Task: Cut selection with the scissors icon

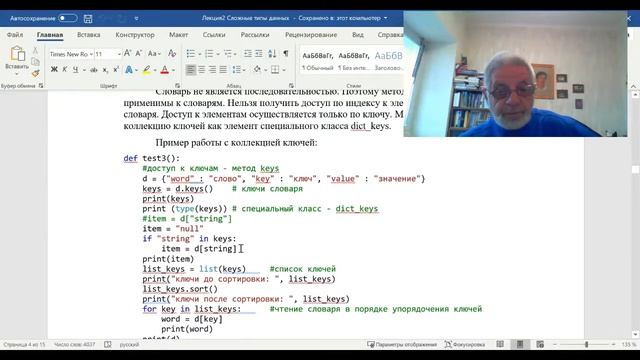Action: [x=36, y=51]
